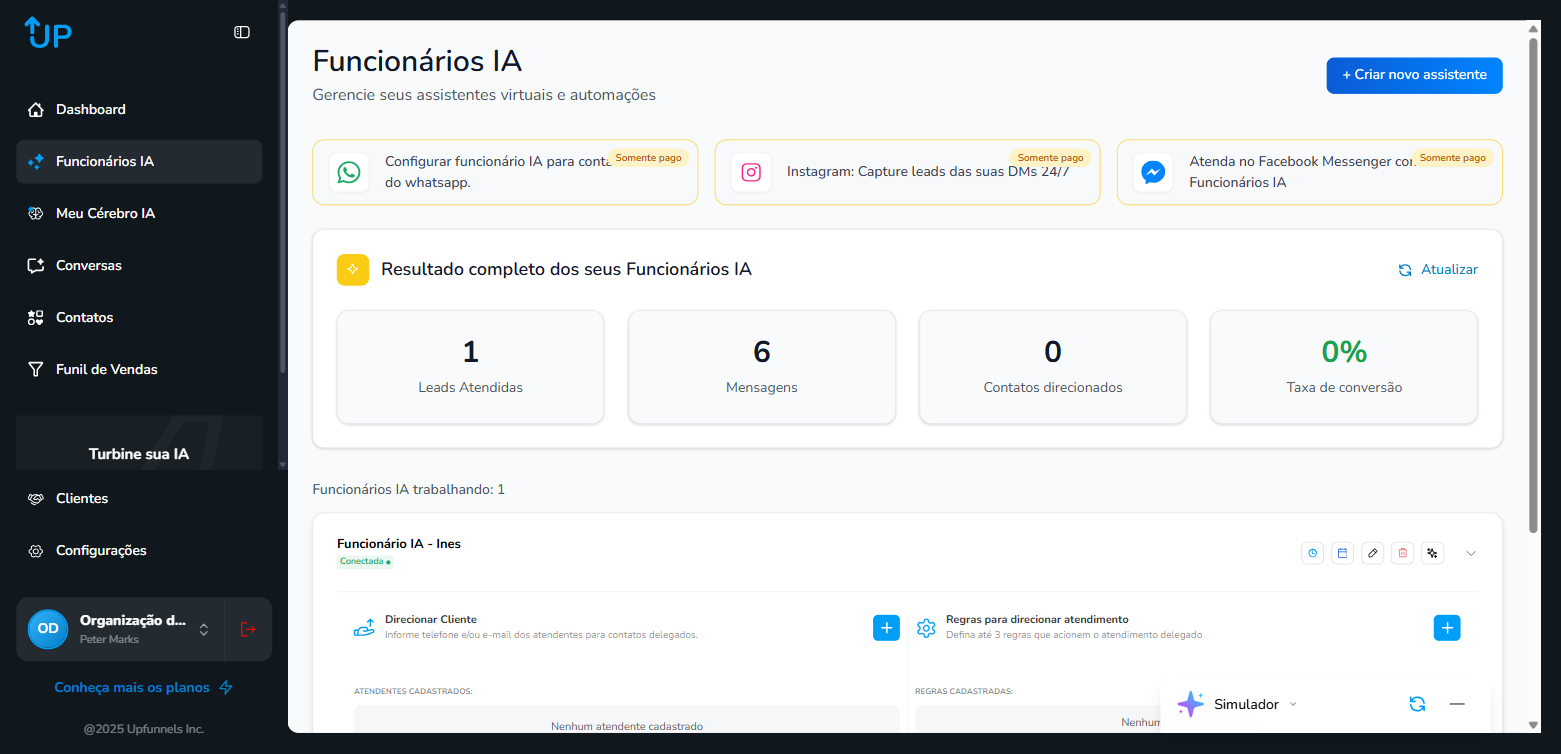This screenshot has width=1561, height=754.
Task: Open the Simulador dropdown arrow
Action: (x=1293, y=704)
